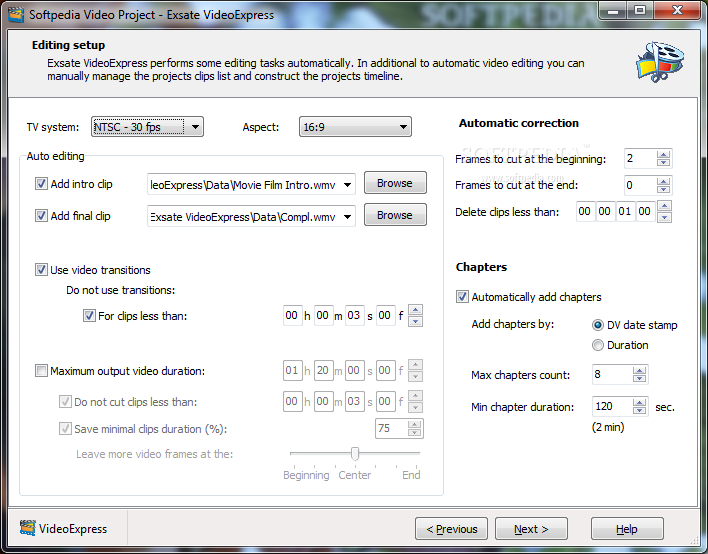Click the VideoExpress logo icon at bottom left

pos(28,528)
